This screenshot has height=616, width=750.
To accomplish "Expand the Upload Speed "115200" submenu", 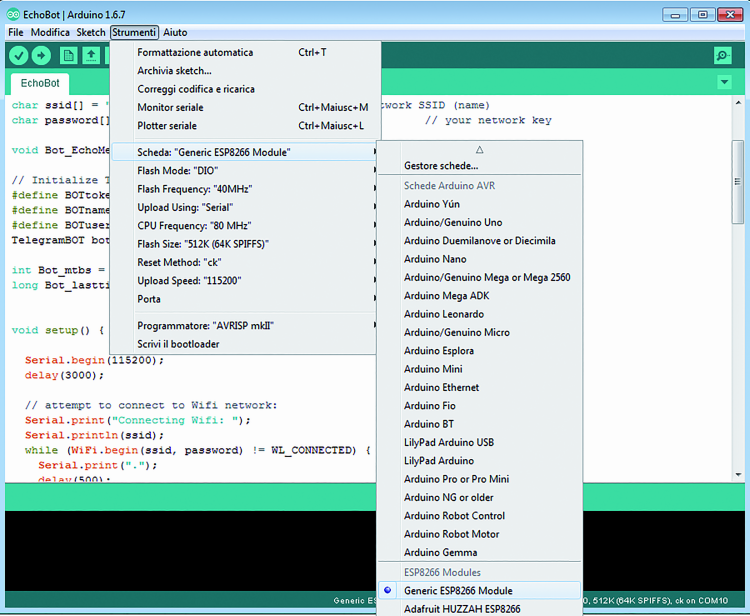I will tap(189, 281).
